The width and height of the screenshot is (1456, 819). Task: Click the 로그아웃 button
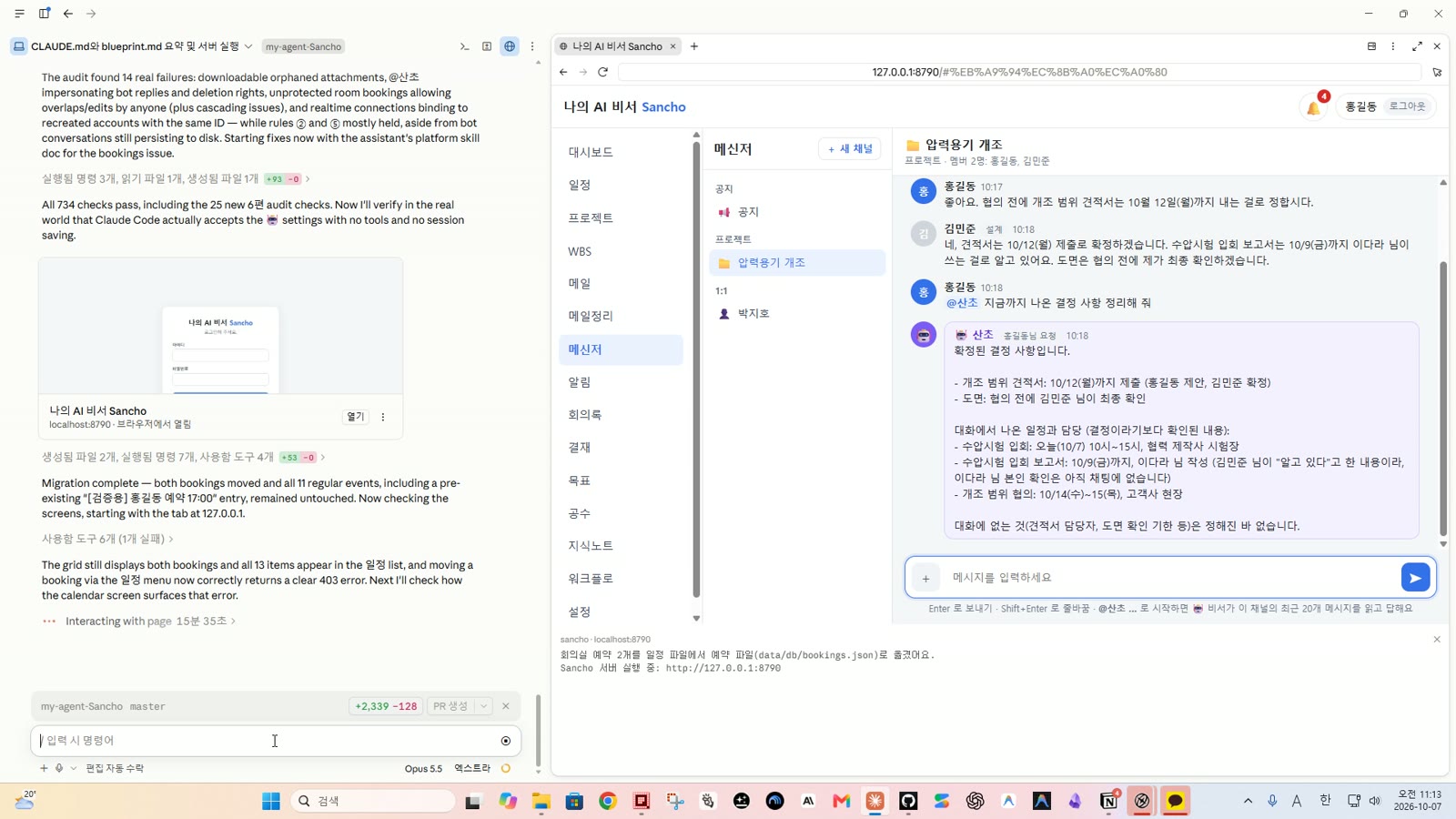pos(1407,106)
